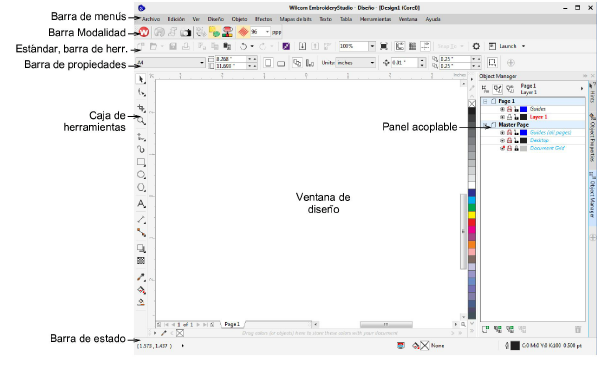The height and width of the screenshot is (368, 597).
Task: Click the New Layer icon in Object Manager
Action: point(485,330)
